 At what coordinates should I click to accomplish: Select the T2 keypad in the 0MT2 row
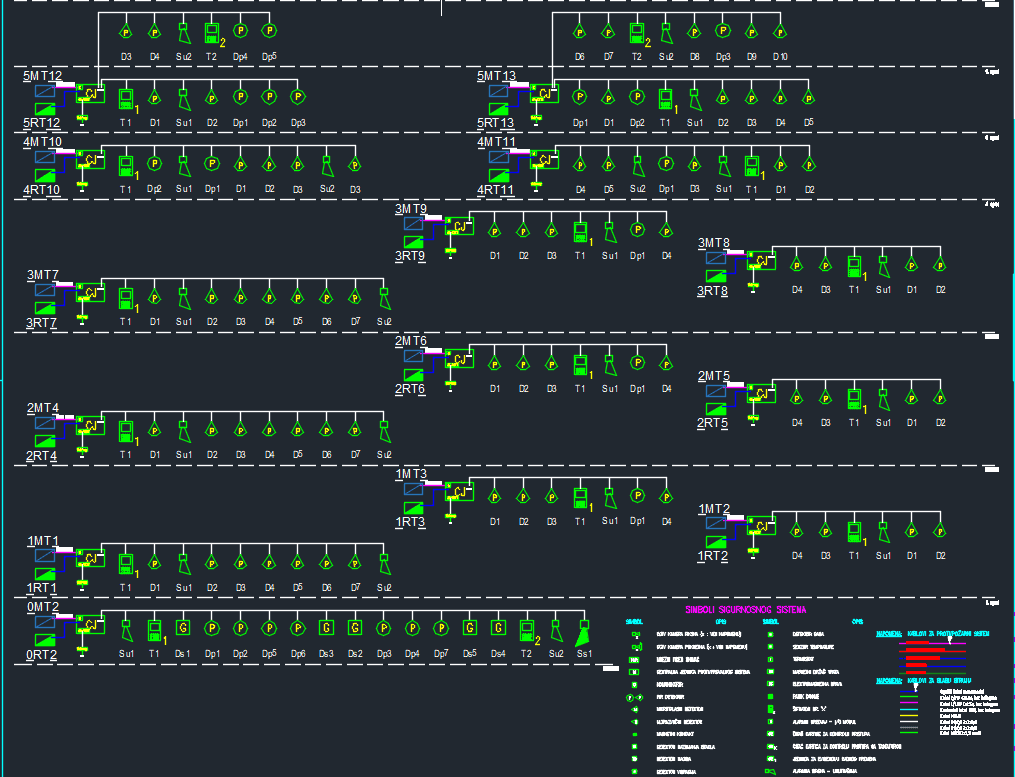(527, 630)
